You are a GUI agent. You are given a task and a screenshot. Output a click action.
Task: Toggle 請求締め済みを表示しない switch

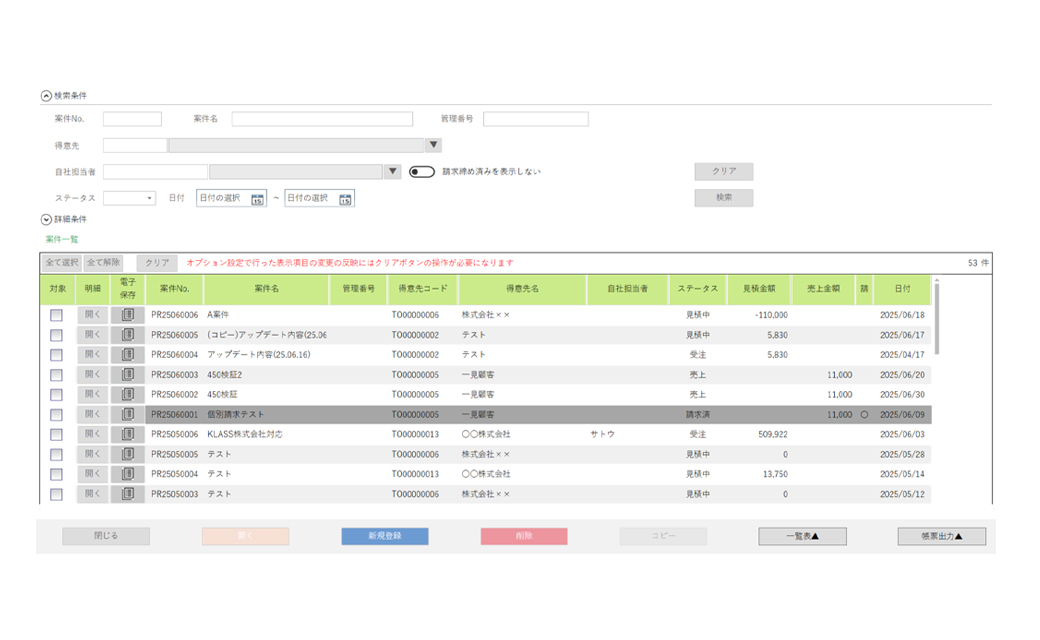pyautogui.click(x=422, y=172)
